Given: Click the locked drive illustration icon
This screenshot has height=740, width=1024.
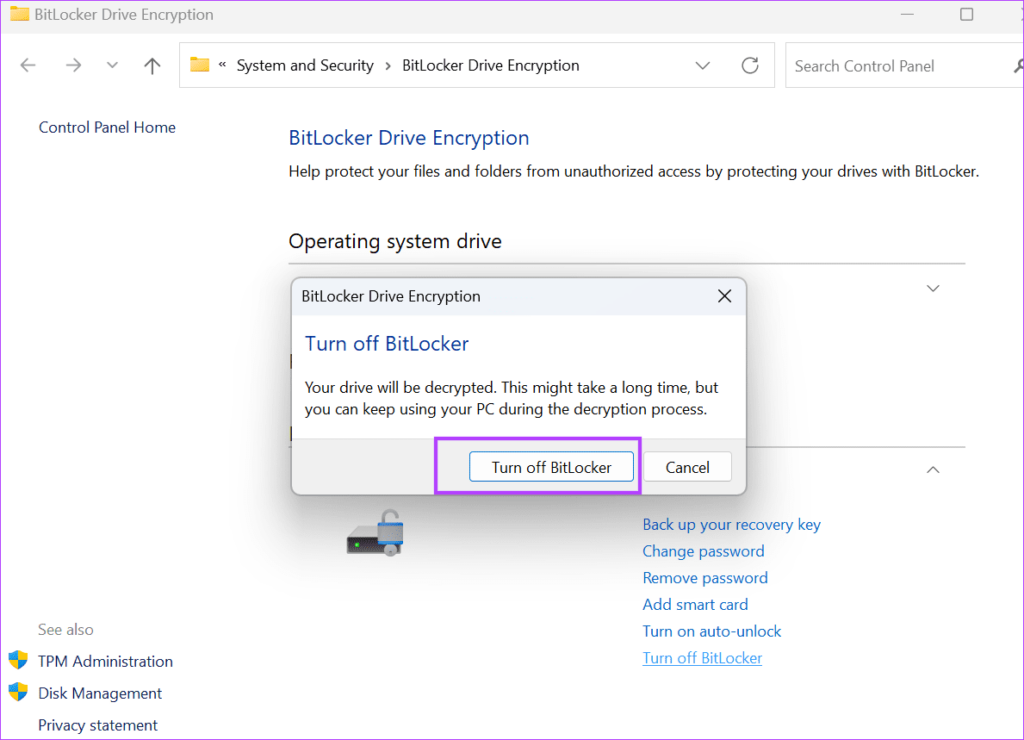Looking at the screenshot, I should click(375, 531).
